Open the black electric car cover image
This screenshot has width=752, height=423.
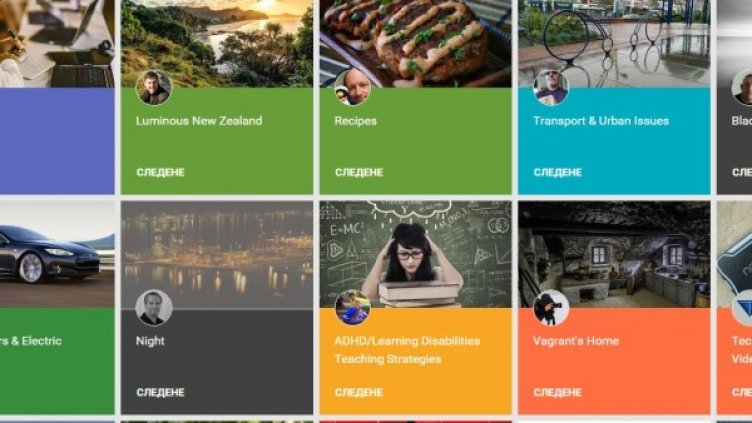pos(57,254)
